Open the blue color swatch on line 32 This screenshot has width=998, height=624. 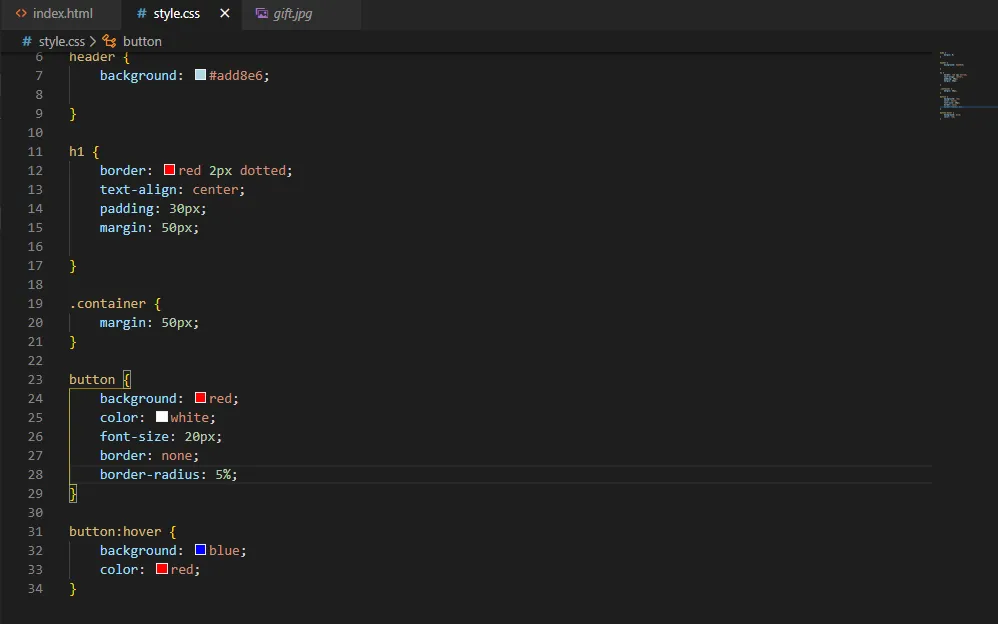tap(200, 550)
